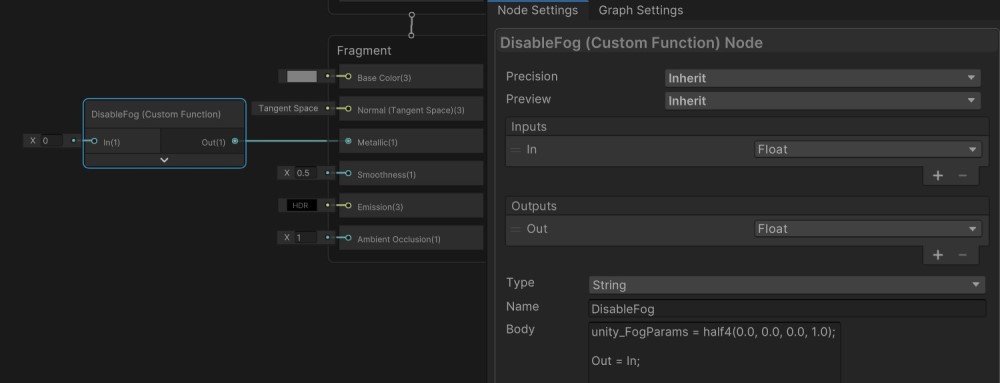Select the Node Settings tab
This screenshot has width=1000, height=383.
pyautogui.click(x=538, y=10)
